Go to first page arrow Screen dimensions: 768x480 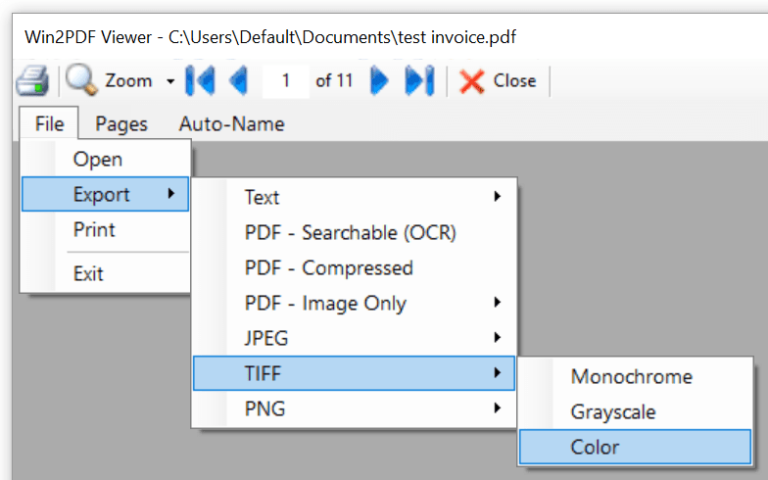pos(200,80)
